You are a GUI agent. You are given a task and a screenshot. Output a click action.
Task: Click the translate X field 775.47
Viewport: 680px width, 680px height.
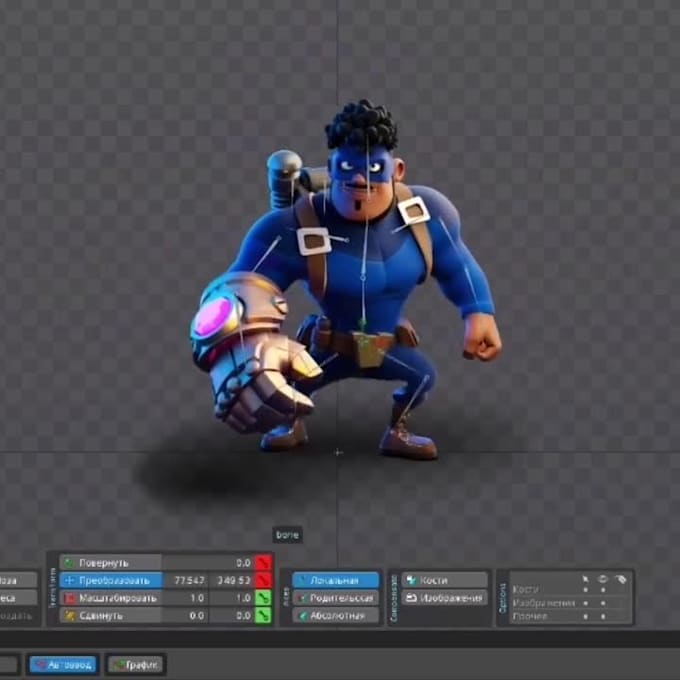point(185,580)
